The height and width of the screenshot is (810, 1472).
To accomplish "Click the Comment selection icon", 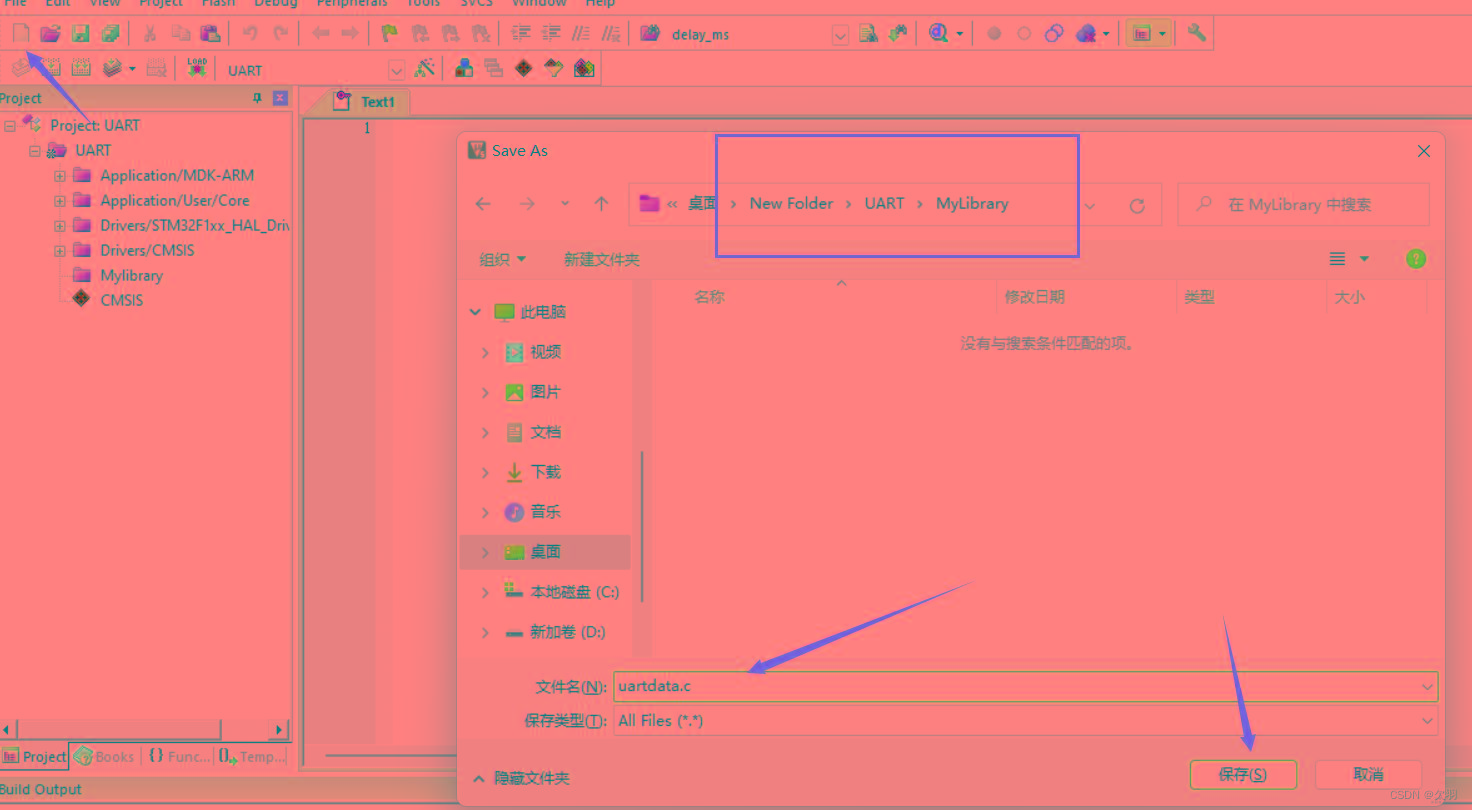I will tap(581, 34).
